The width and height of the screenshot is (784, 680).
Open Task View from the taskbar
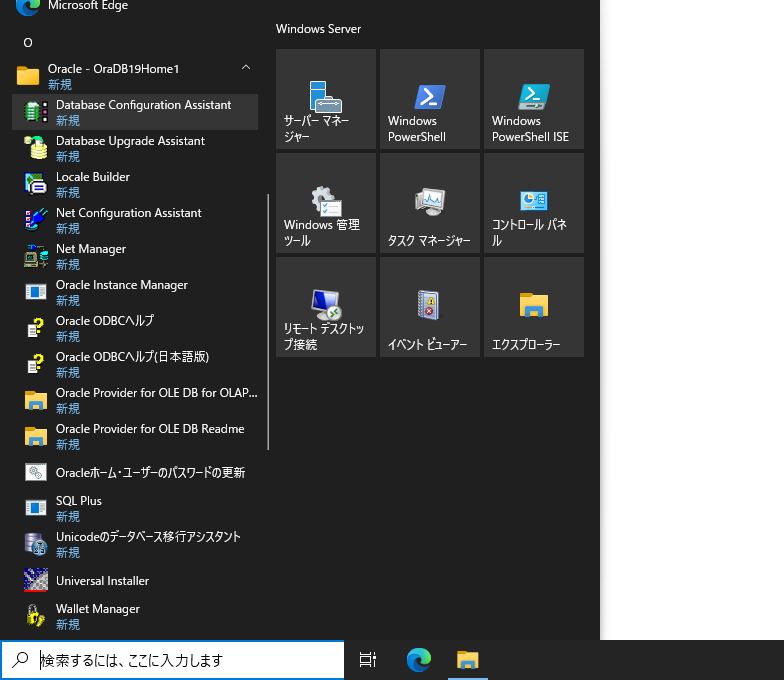point(368,660)
